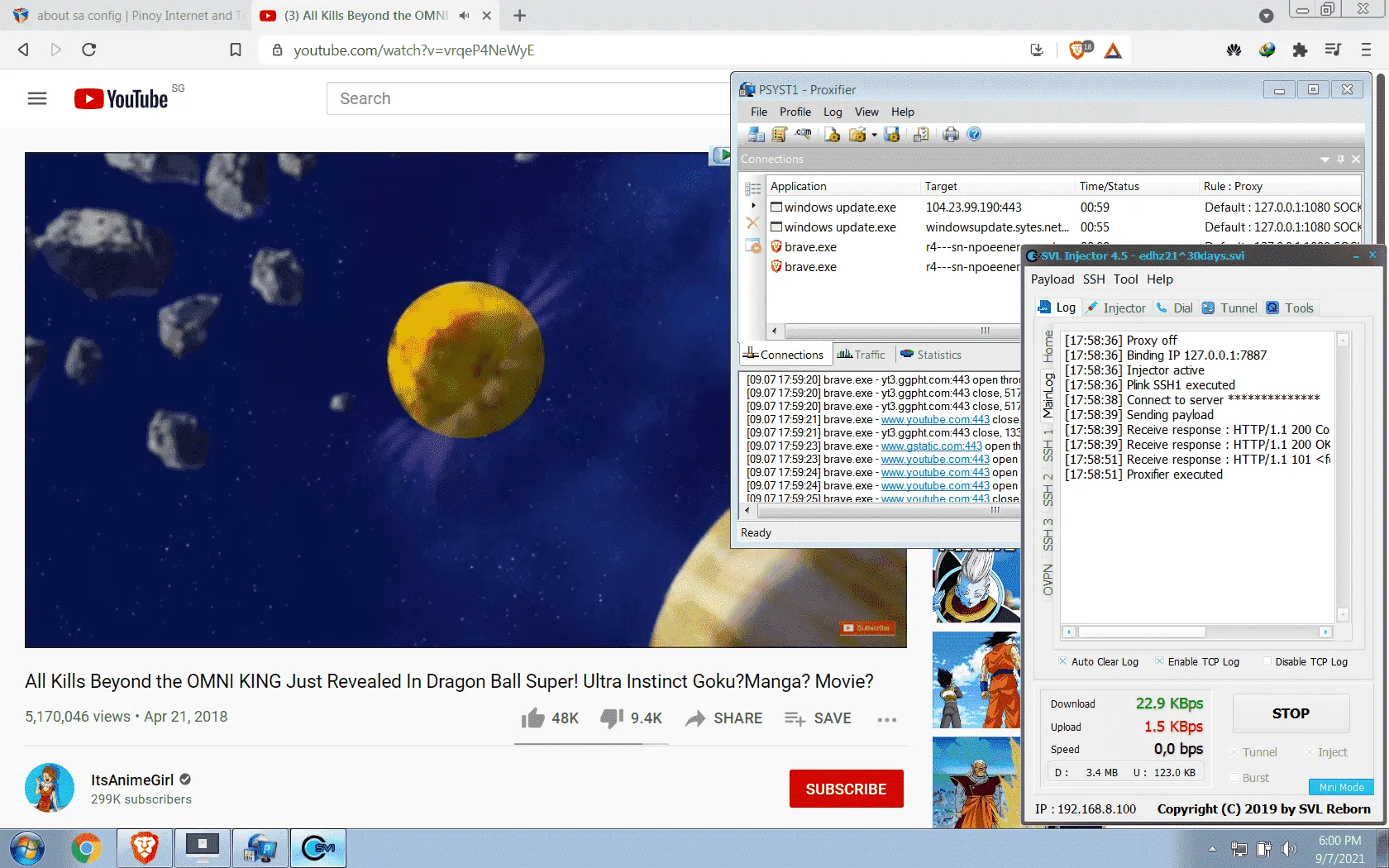This screenshot has height=868, width=1389.
Task: Click the list view icon beside Connections table
Action: 752,188
